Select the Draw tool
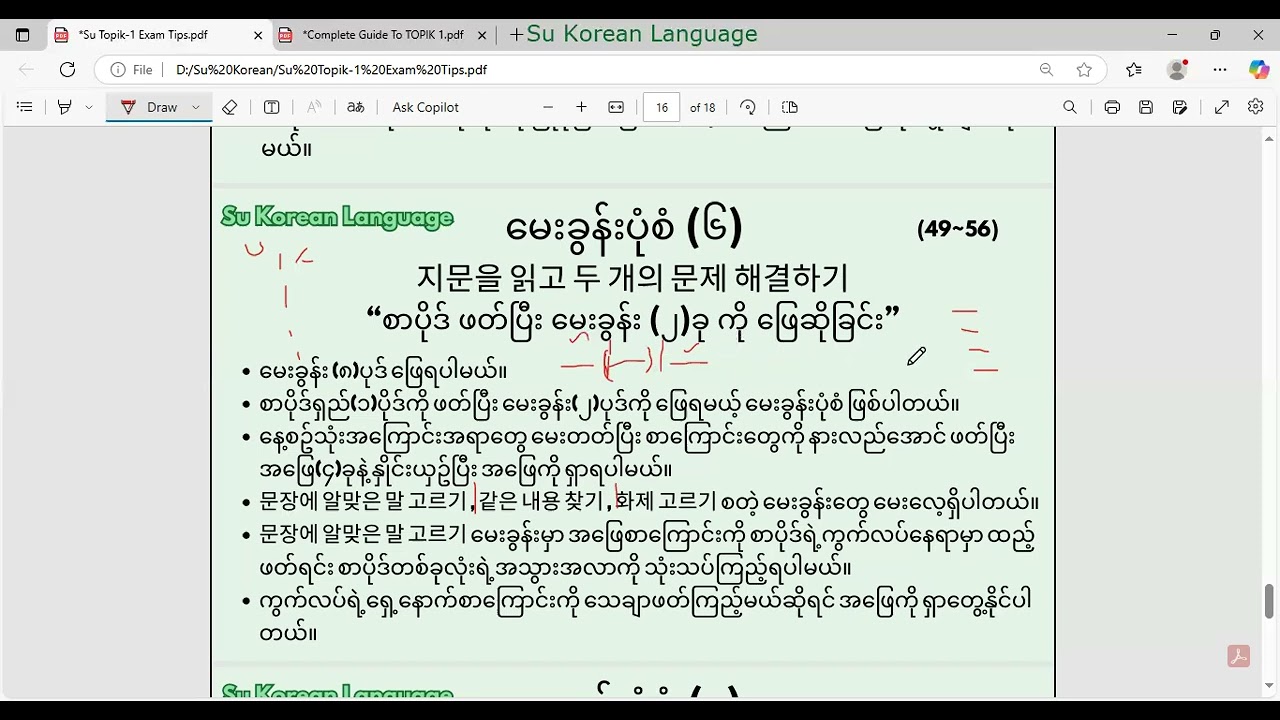The height and width of the screenshot is (720, 1280). (149, 107)
